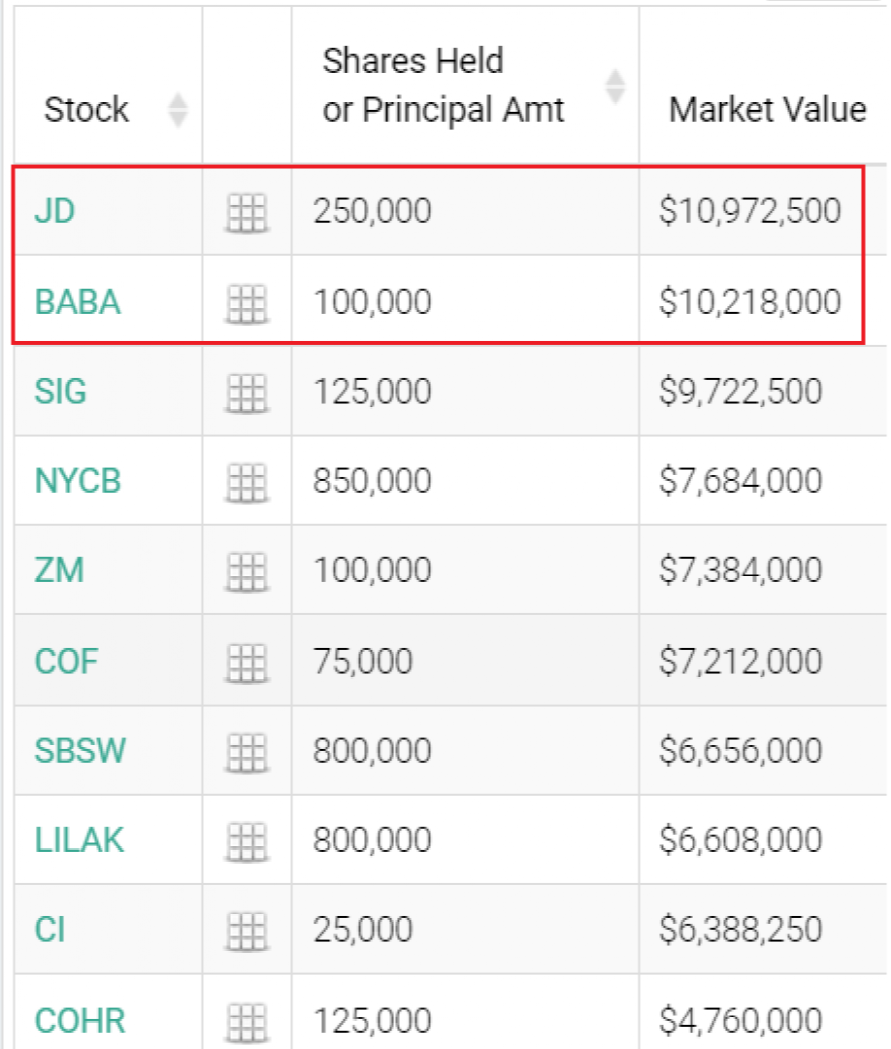Sort by Shares Held column arrows
This screenshot has height=1049, width=891.
615,86
